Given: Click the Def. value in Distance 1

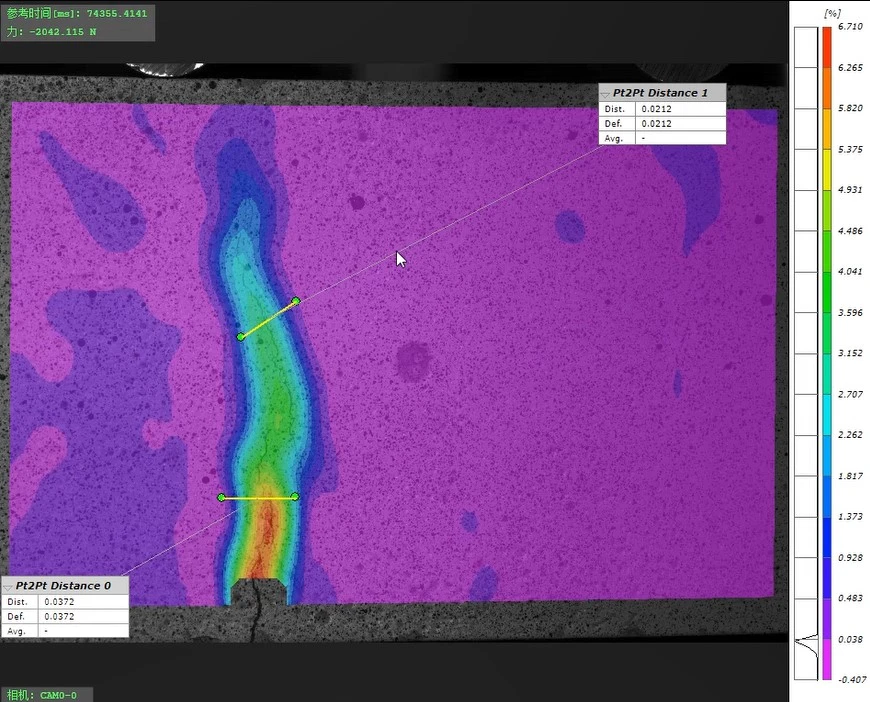Looking at the screenshot, I should tap(681, 124).
